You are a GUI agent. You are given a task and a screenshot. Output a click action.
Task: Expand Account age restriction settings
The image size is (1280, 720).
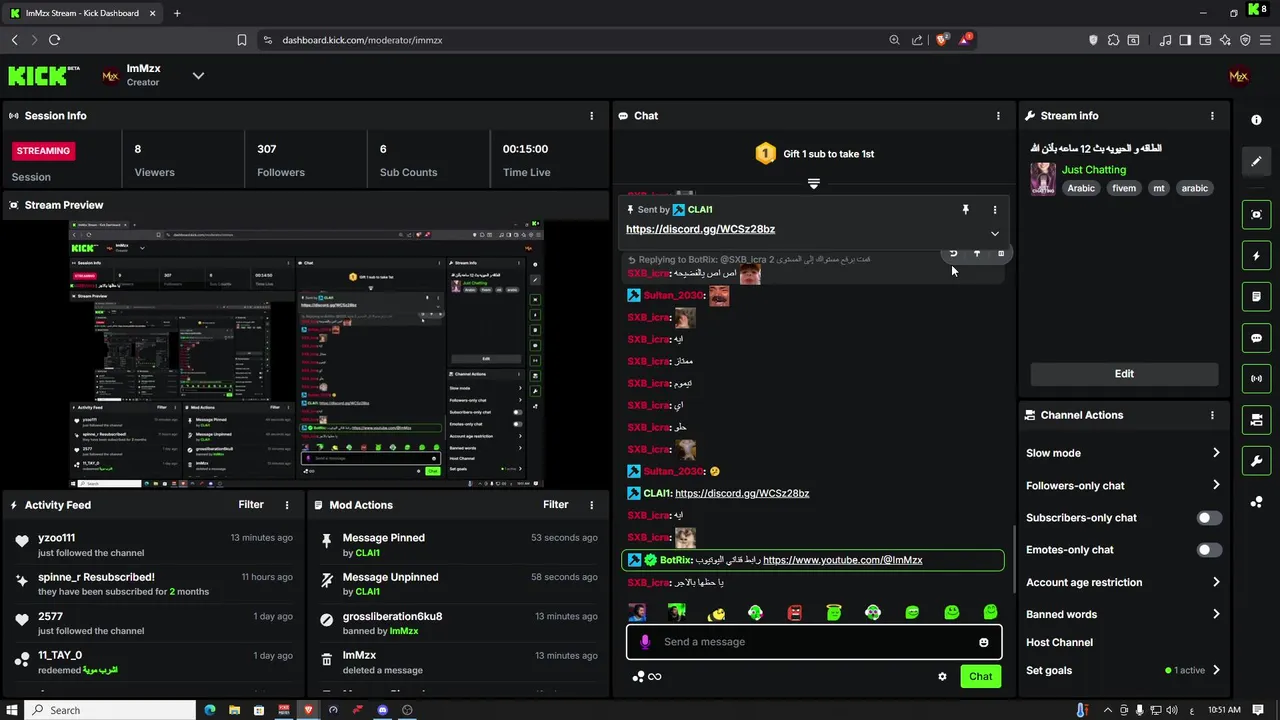click(1216, 582)
